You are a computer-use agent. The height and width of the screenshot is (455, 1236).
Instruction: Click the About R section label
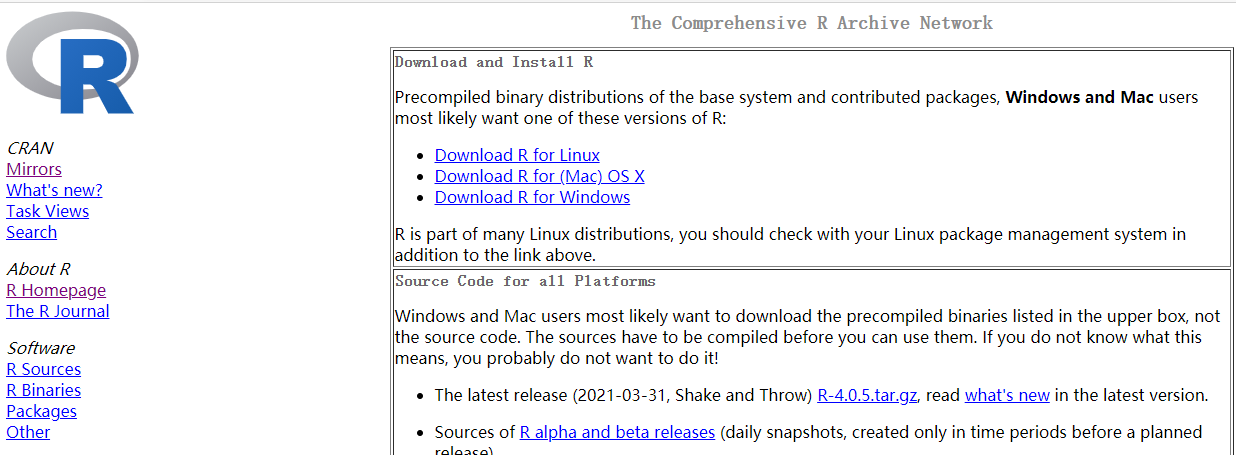point(38,269)
